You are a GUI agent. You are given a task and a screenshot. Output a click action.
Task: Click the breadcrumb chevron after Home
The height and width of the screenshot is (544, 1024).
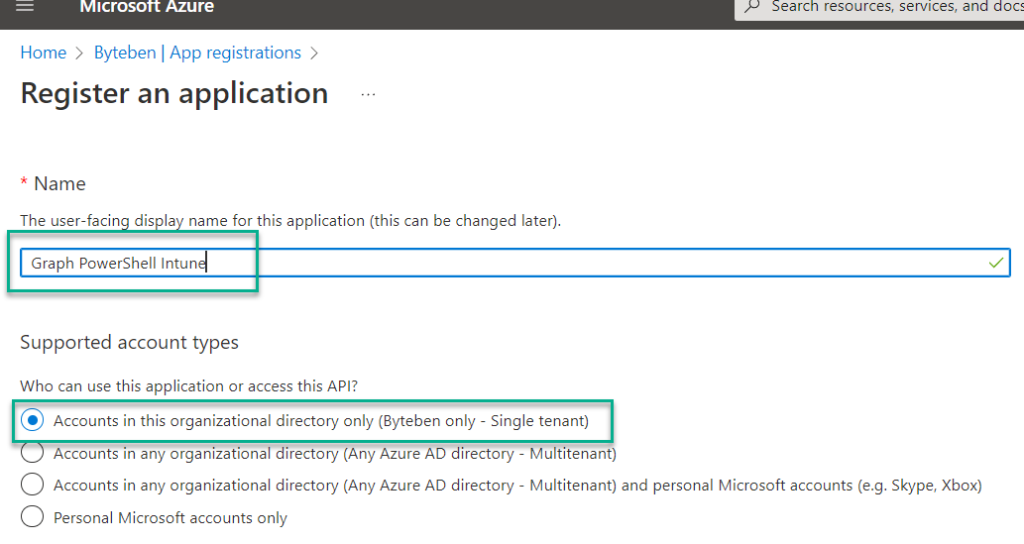(80, 54)
